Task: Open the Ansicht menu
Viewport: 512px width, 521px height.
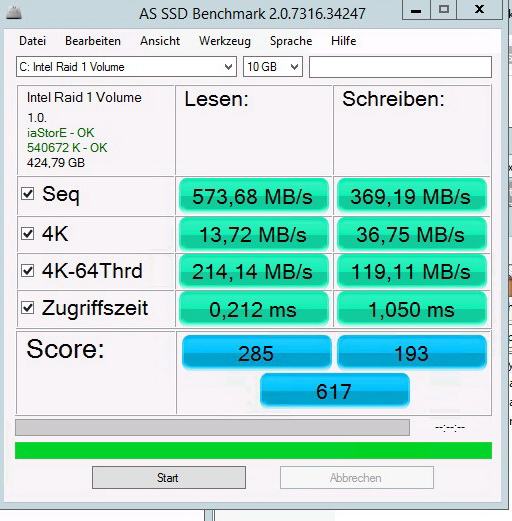Action: [160, 41]
